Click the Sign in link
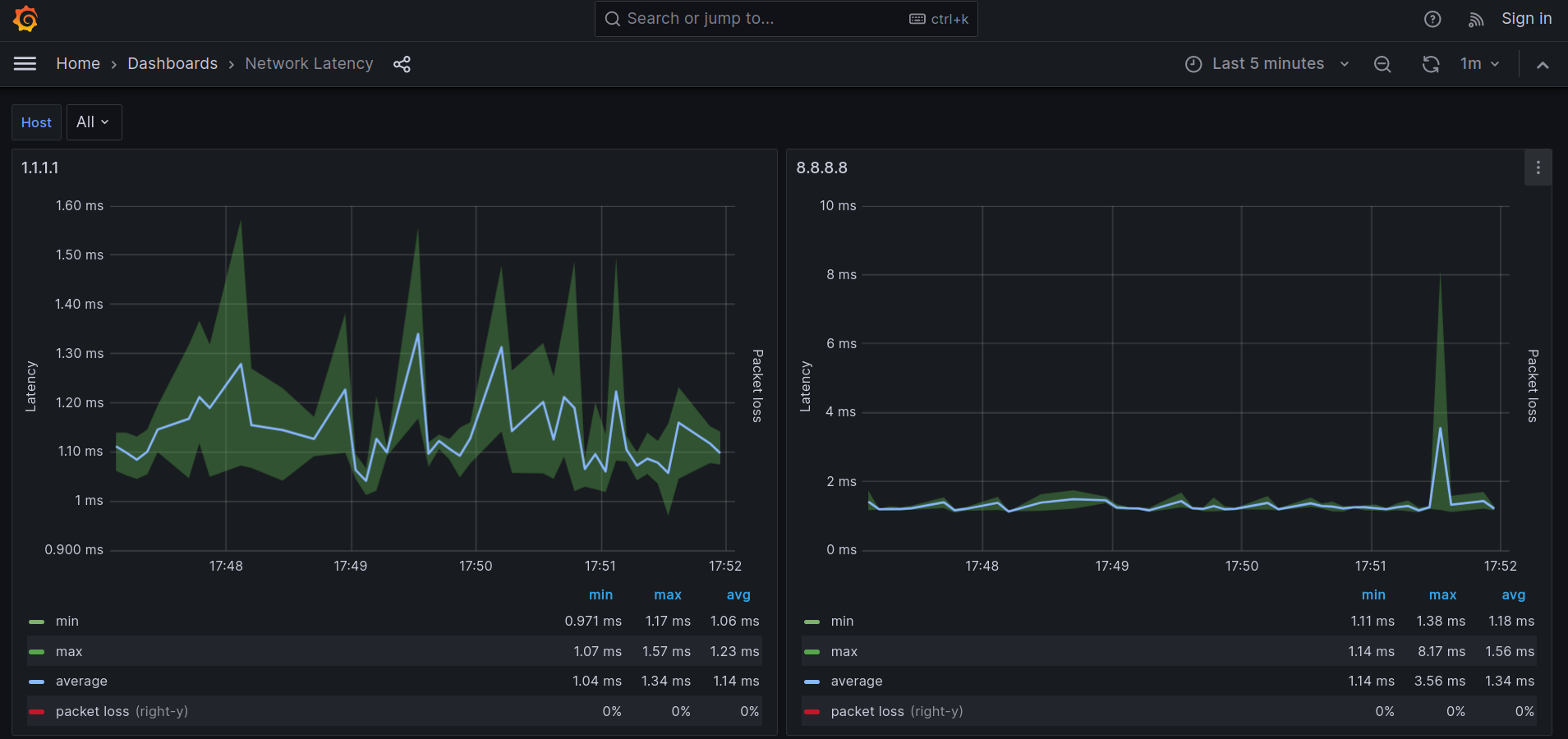This screenshot has width=1568, height=739. (1526, 19)
